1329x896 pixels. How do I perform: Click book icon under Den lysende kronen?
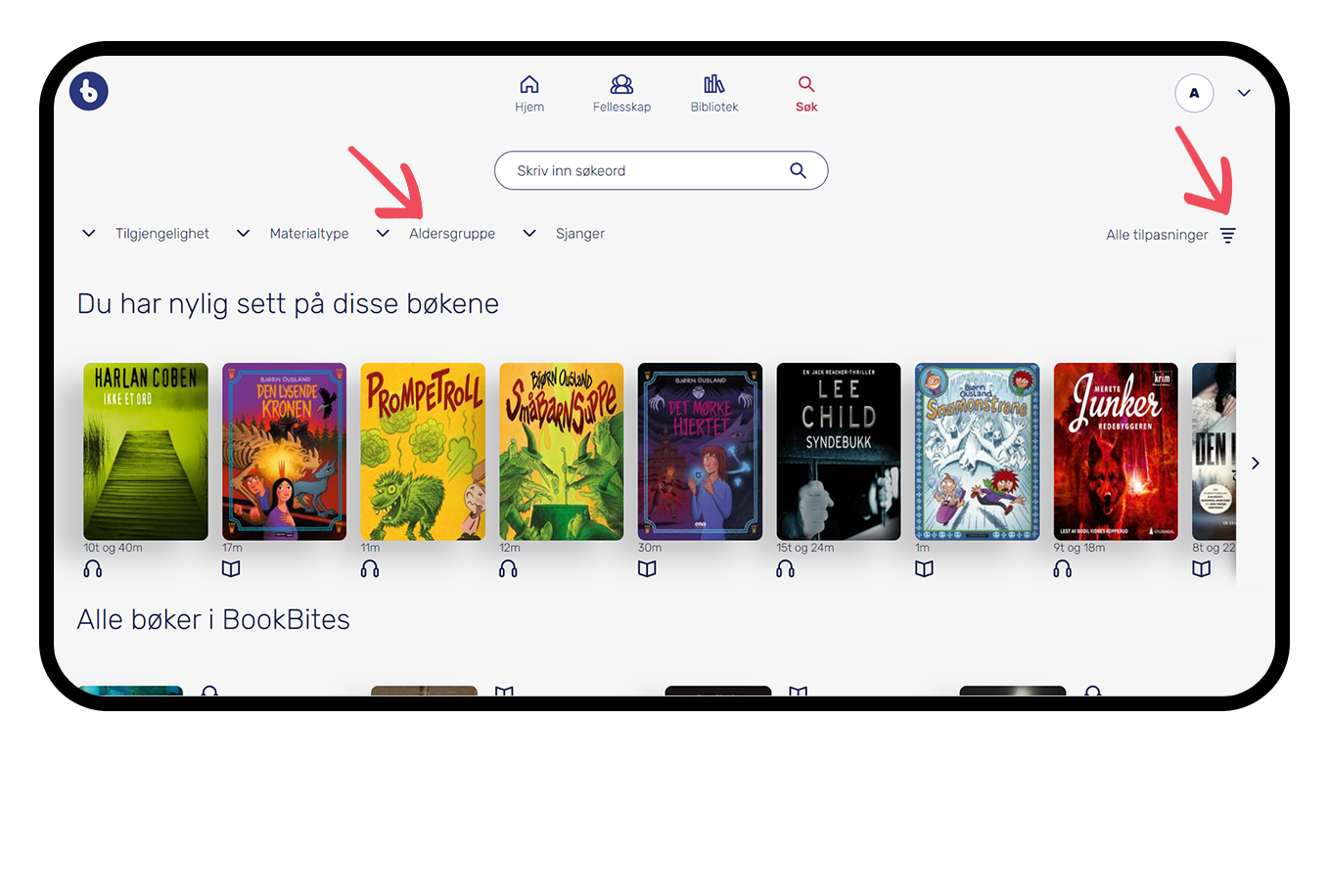point(231,568)
